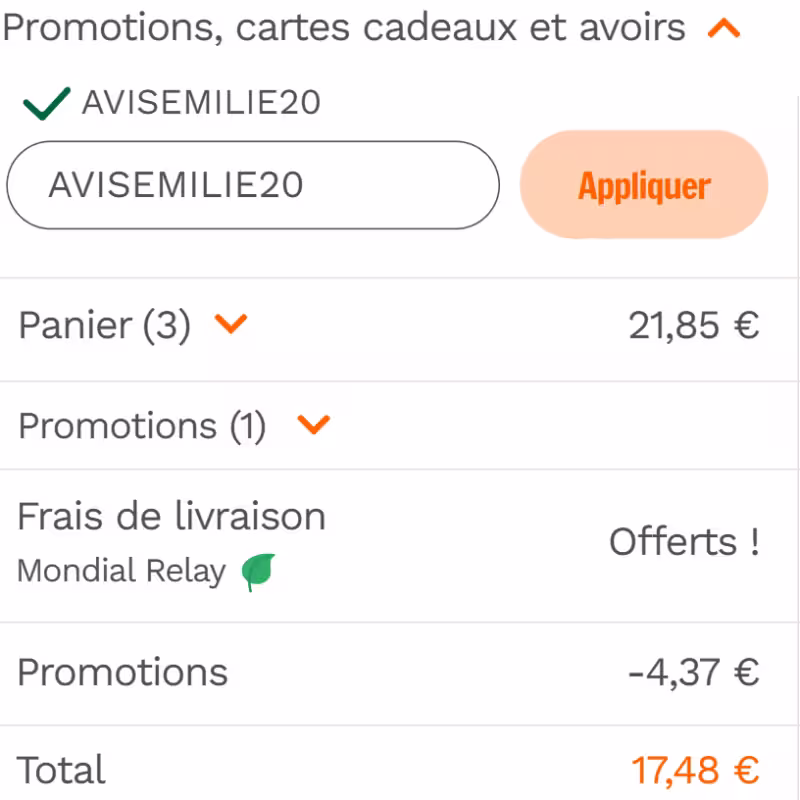Click the applied code AVISEMILIE20 text
Viewport: 800px width, 800px height.
(198, 102)
